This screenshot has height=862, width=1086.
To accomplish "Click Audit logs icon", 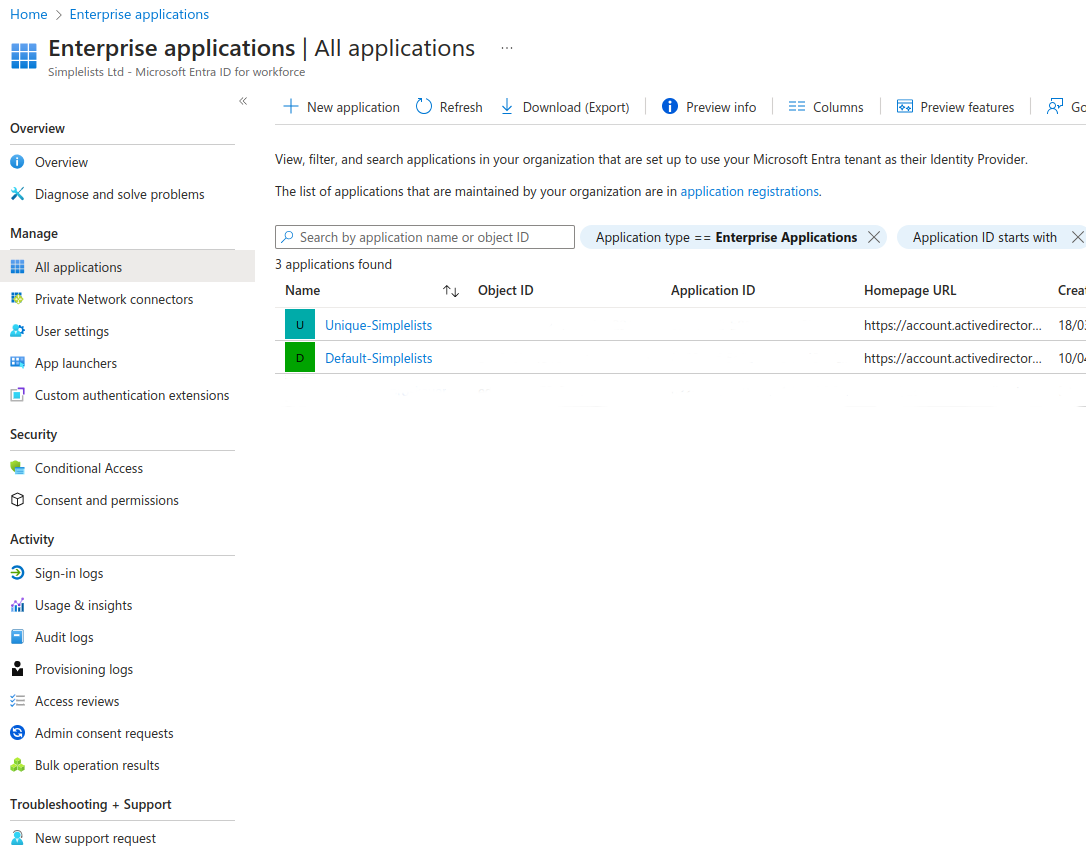I will coord(18,637).
